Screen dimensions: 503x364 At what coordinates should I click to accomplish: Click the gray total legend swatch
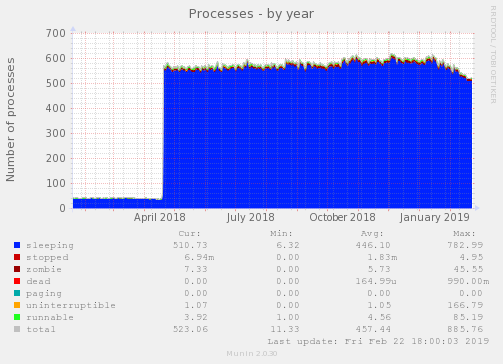click(x=17, y=329)
